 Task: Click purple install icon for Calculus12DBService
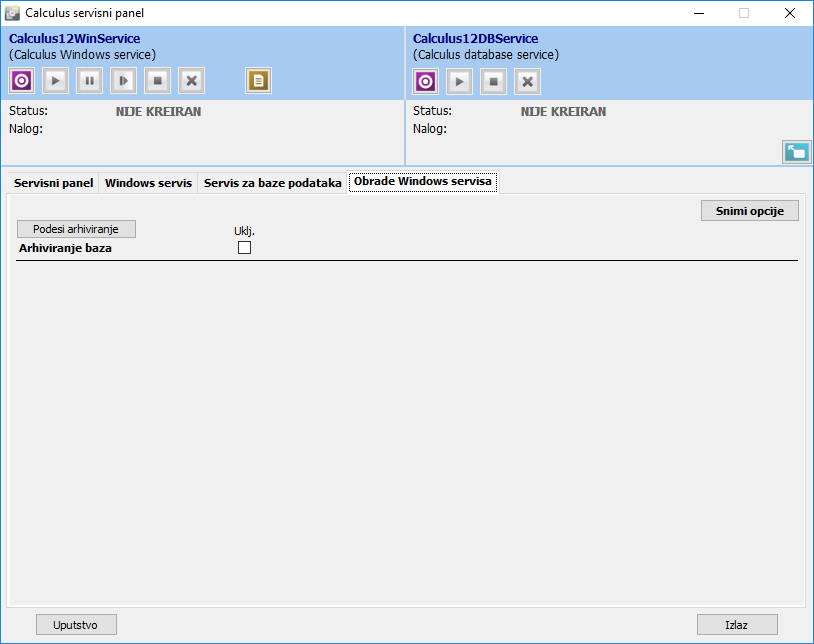tap(426, 82)
